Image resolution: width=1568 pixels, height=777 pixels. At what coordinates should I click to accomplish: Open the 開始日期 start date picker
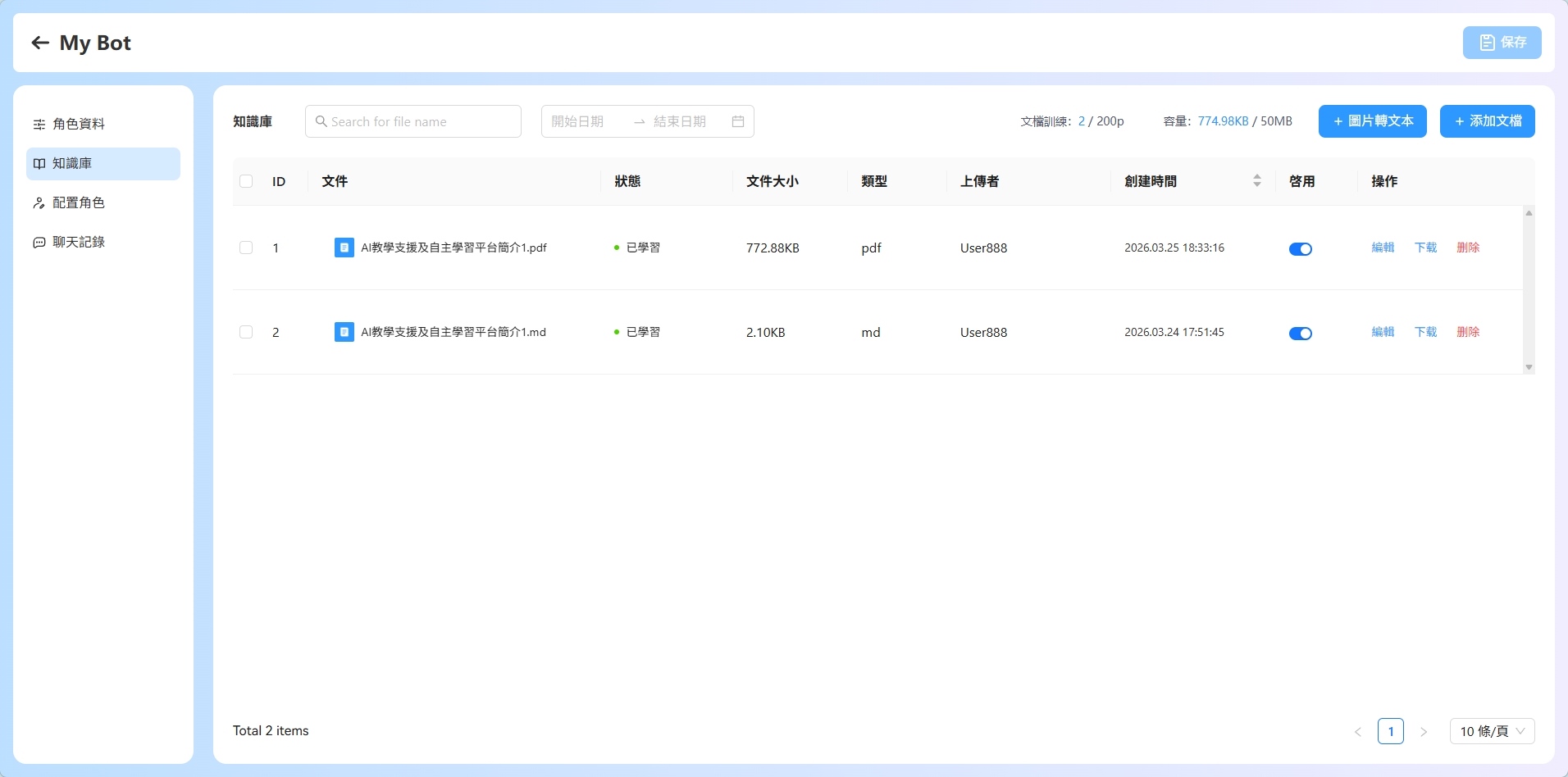coord(577,121)
